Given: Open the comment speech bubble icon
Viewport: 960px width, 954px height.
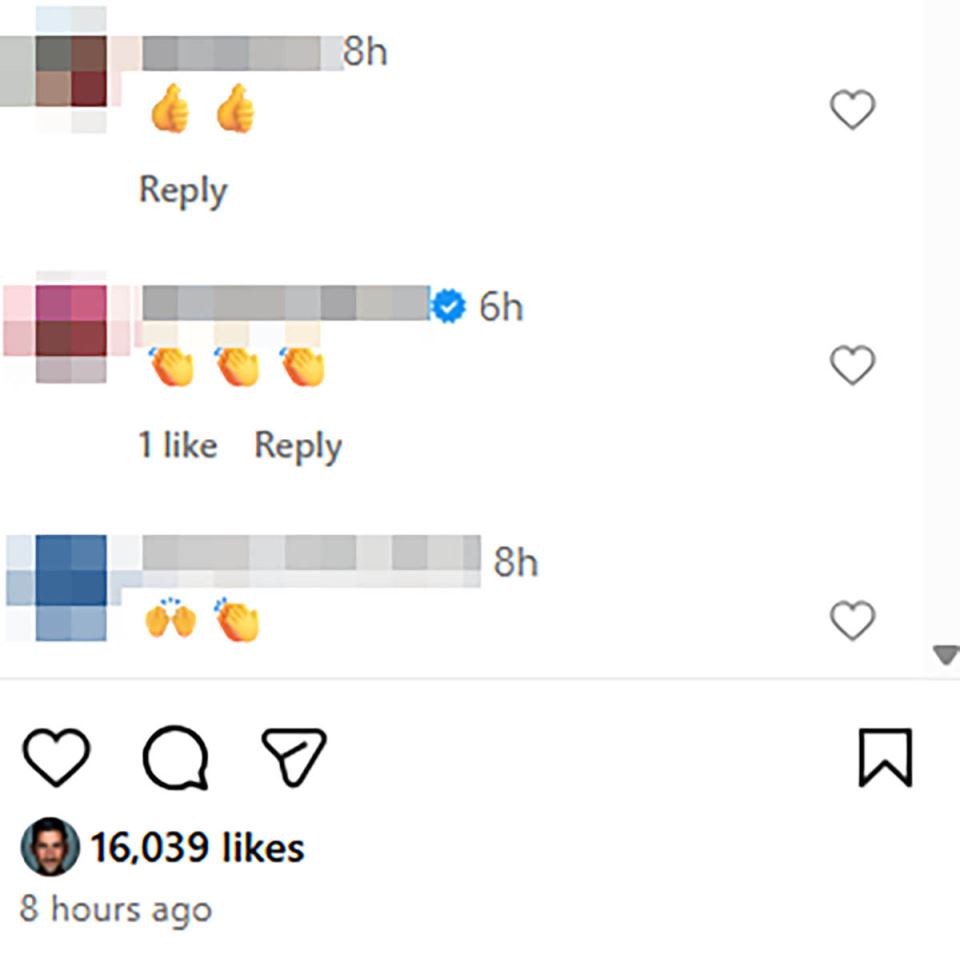Looking at the screenshot, I should (176, 757).
